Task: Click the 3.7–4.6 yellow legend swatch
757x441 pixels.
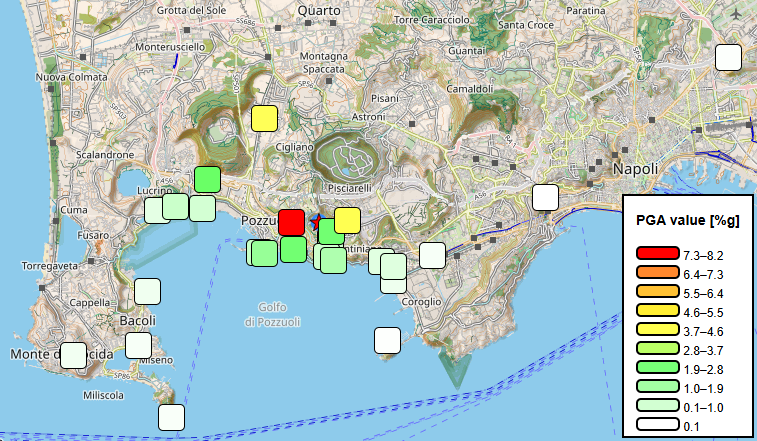Action: 658,329
